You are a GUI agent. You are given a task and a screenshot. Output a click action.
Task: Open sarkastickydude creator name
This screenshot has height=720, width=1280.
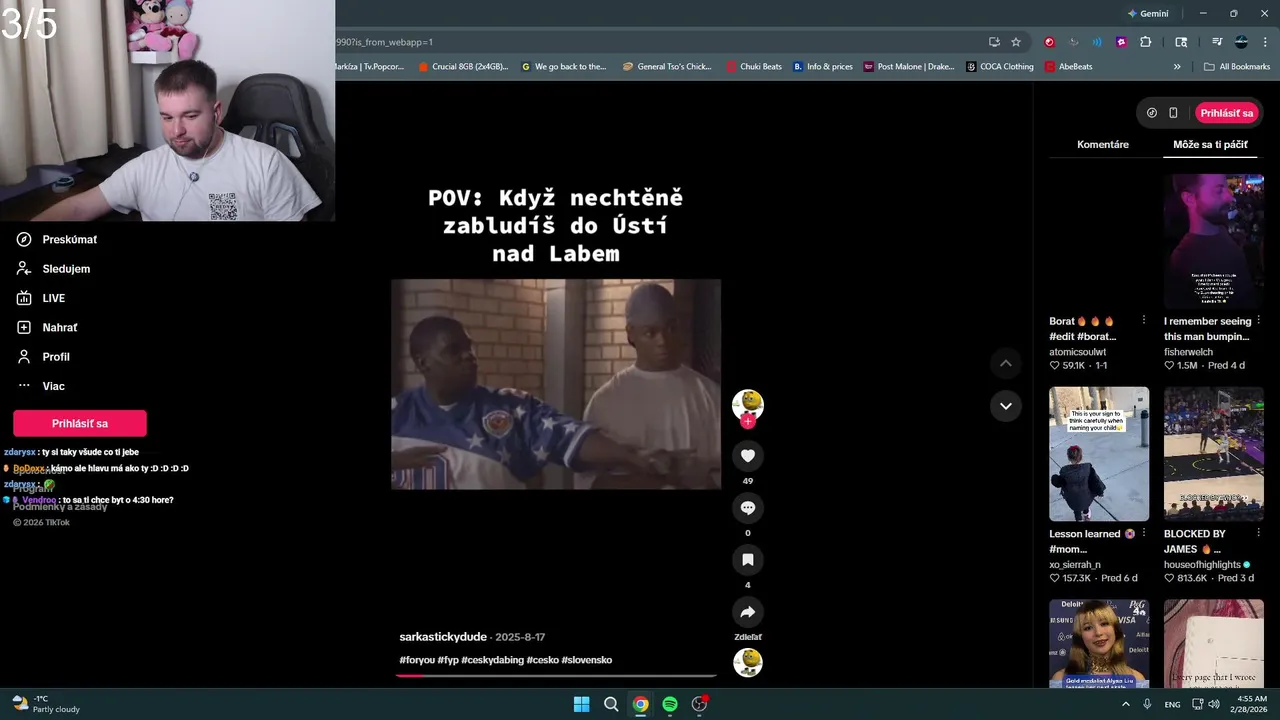(443, 637)
